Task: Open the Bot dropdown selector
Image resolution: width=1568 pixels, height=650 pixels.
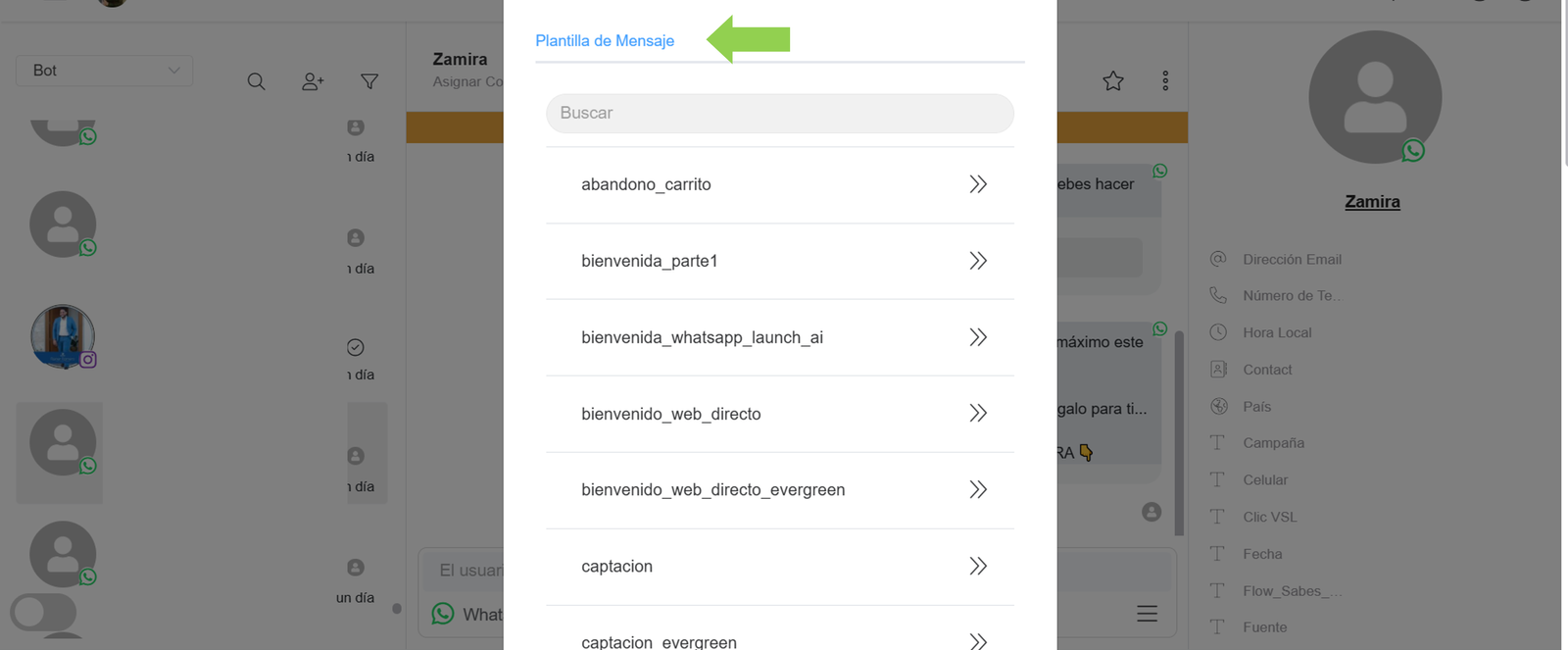Action: (x=105, y=71)
